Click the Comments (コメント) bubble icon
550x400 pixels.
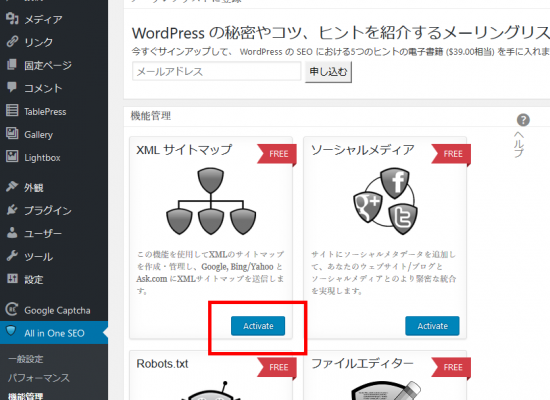pyautogui.click(x=12, y=87)
